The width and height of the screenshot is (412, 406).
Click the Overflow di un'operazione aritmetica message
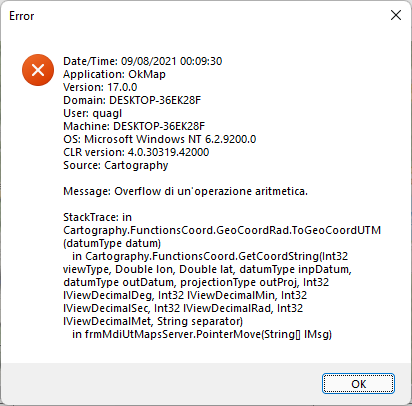coord(211,191)
